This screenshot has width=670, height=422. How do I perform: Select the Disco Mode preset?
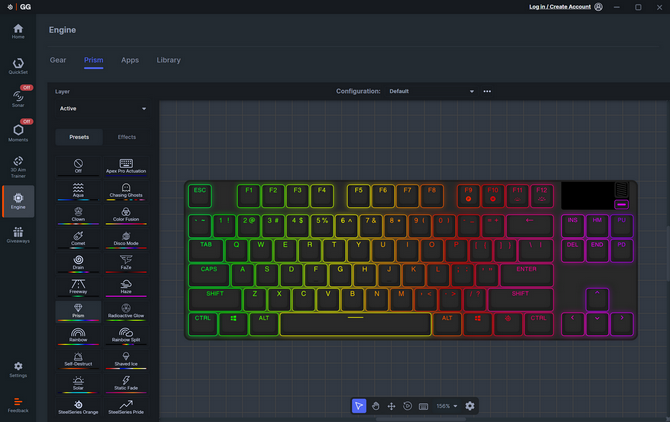coord(126,239)
